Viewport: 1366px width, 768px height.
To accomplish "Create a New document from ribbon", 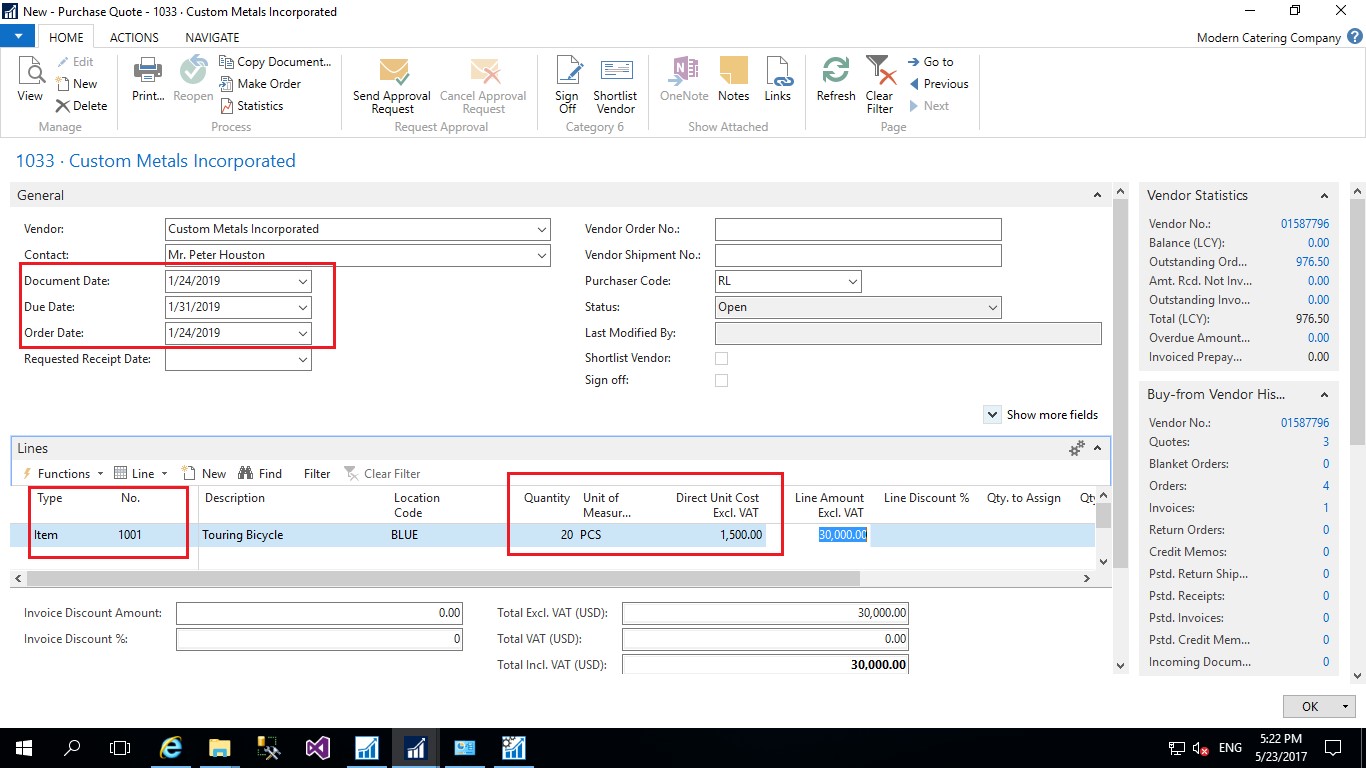I will (x=77, y=84).
